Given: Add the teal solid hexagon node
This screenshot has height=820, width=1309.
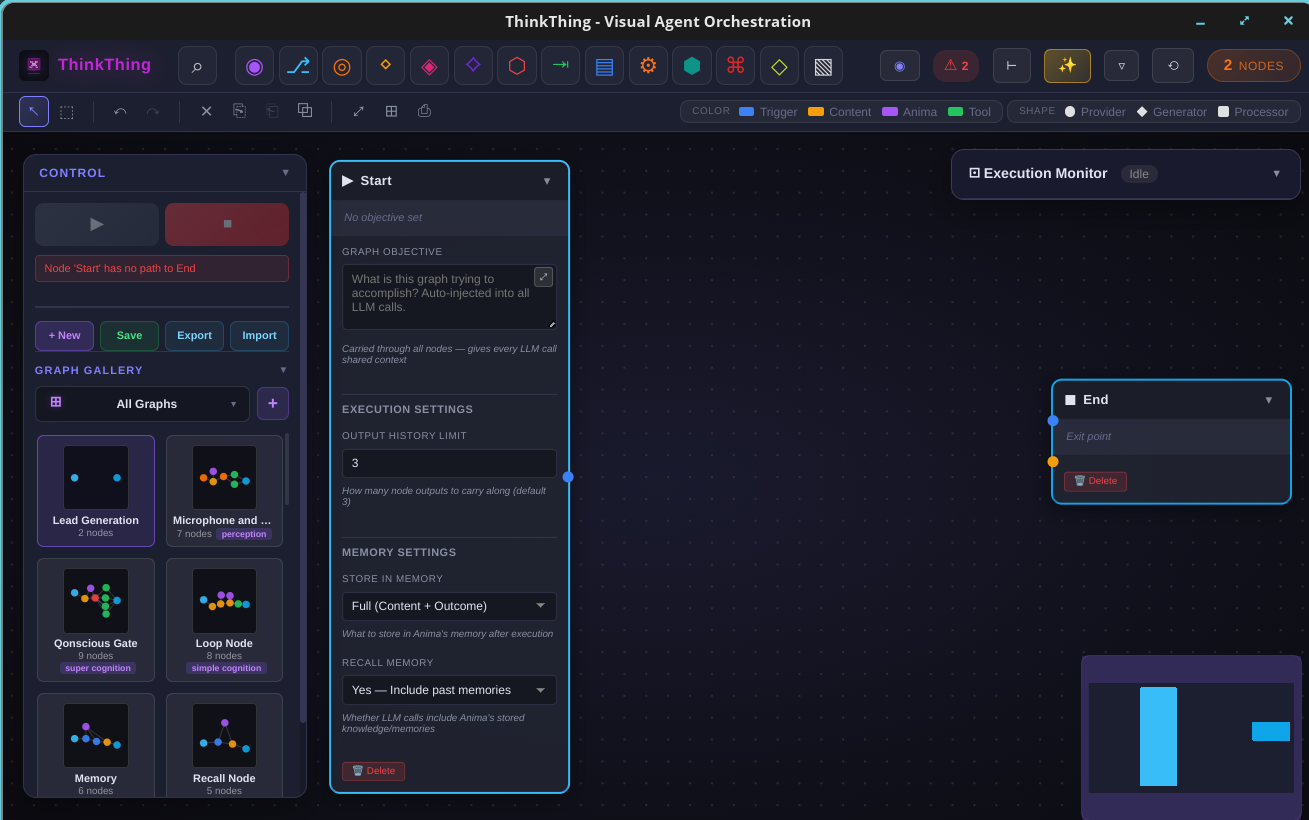Looking at the screenshot, I should pyautogui.click(x=692, y=66).
